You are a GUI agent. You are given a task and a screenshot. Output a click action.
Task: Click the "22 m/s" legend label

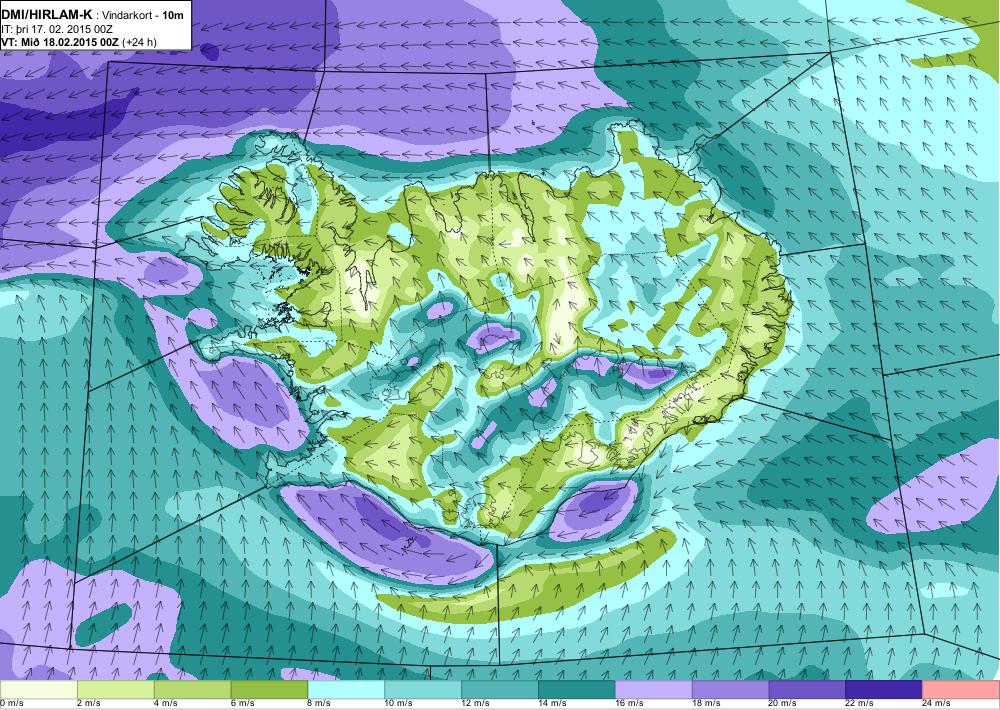859,704
